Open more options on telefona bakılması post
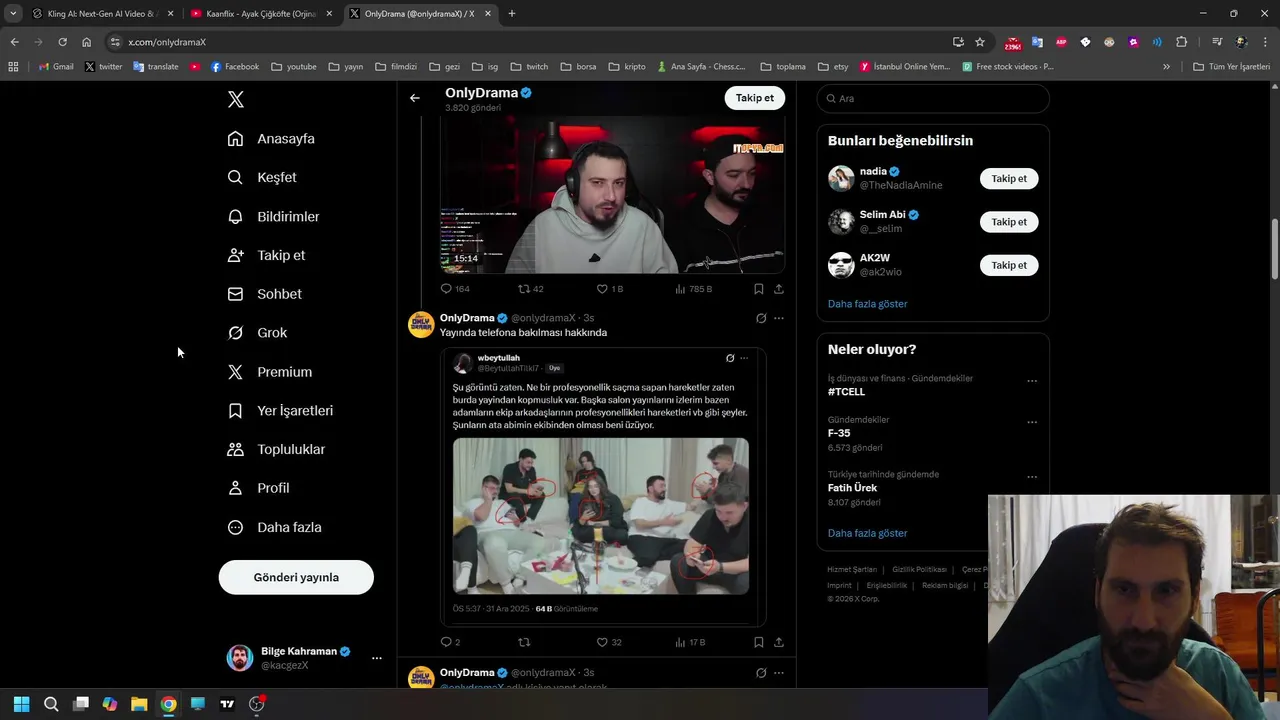This screenshot has width=1280, height=720. point(779,318)
